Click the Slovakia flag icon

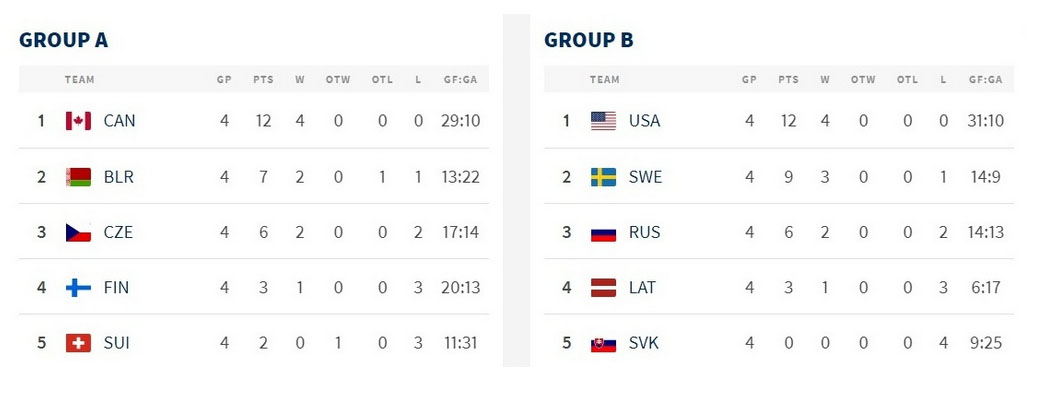[x=603, y=344]
